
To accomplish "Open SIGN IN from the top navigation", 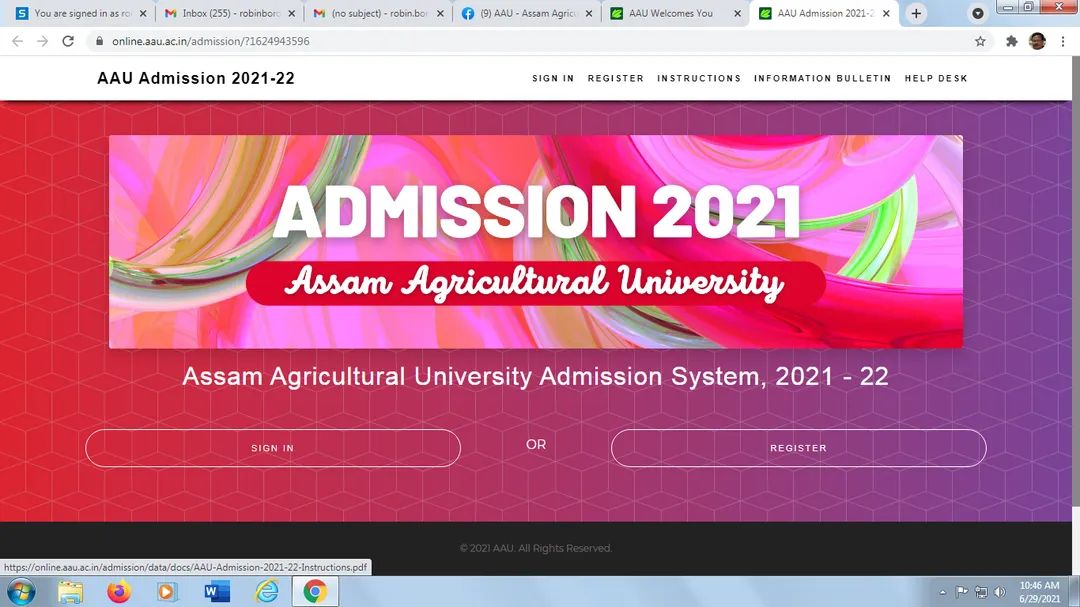I will [x=553, y=79].
